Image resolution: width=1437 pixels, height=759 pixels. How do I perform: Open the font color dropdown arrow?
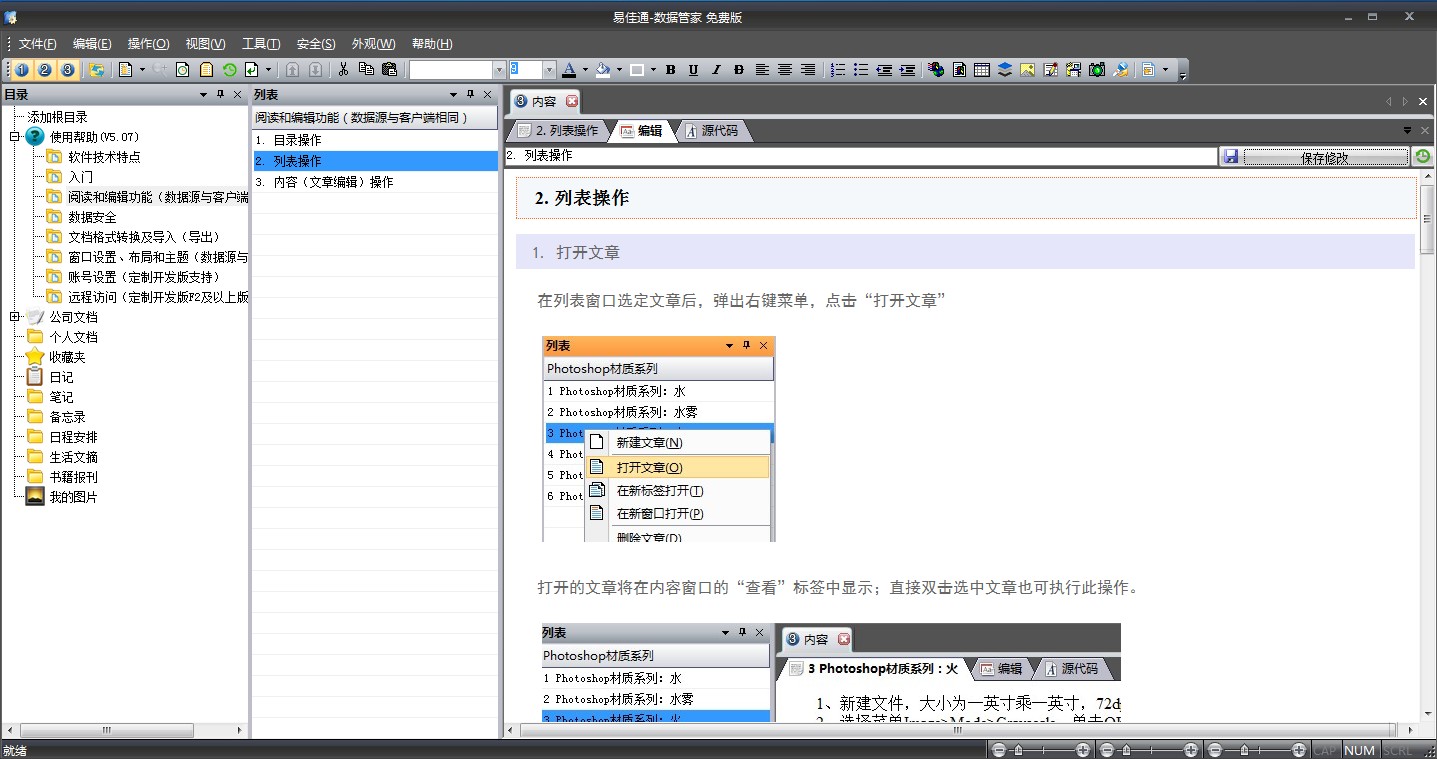[585, 70]
